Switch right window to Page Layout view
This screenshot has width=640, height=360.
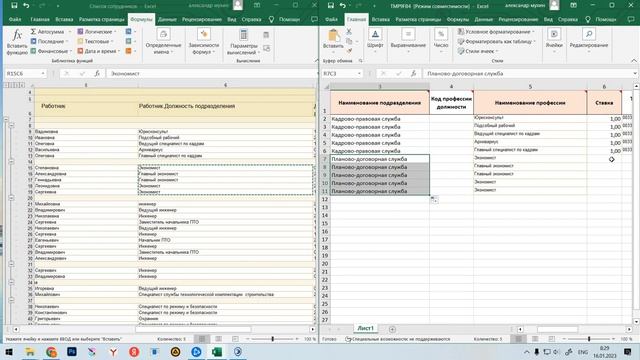(x=535, y=339)
